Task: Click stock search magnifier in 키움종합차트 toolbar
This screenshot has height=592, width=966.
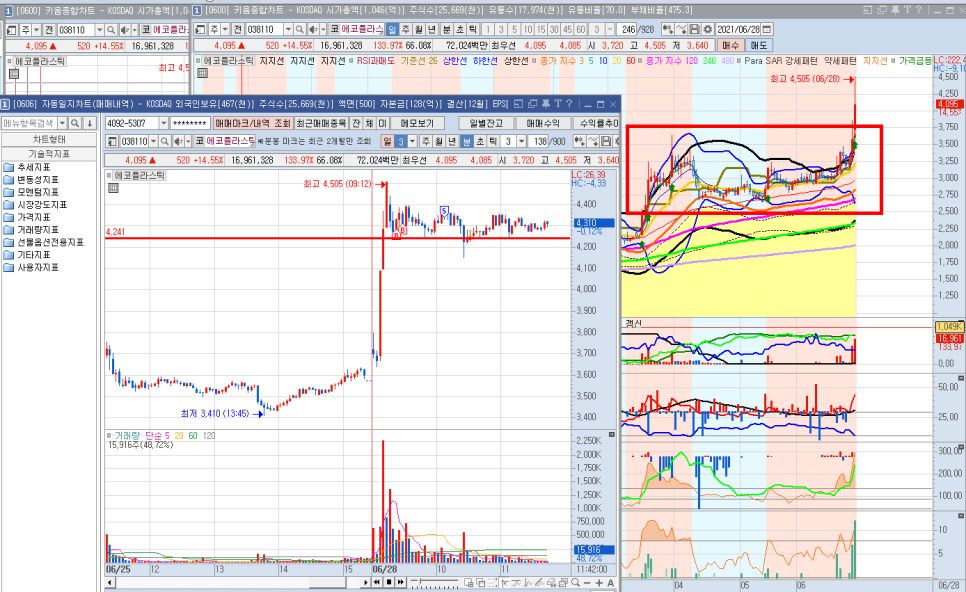Action: click(299, 30)
